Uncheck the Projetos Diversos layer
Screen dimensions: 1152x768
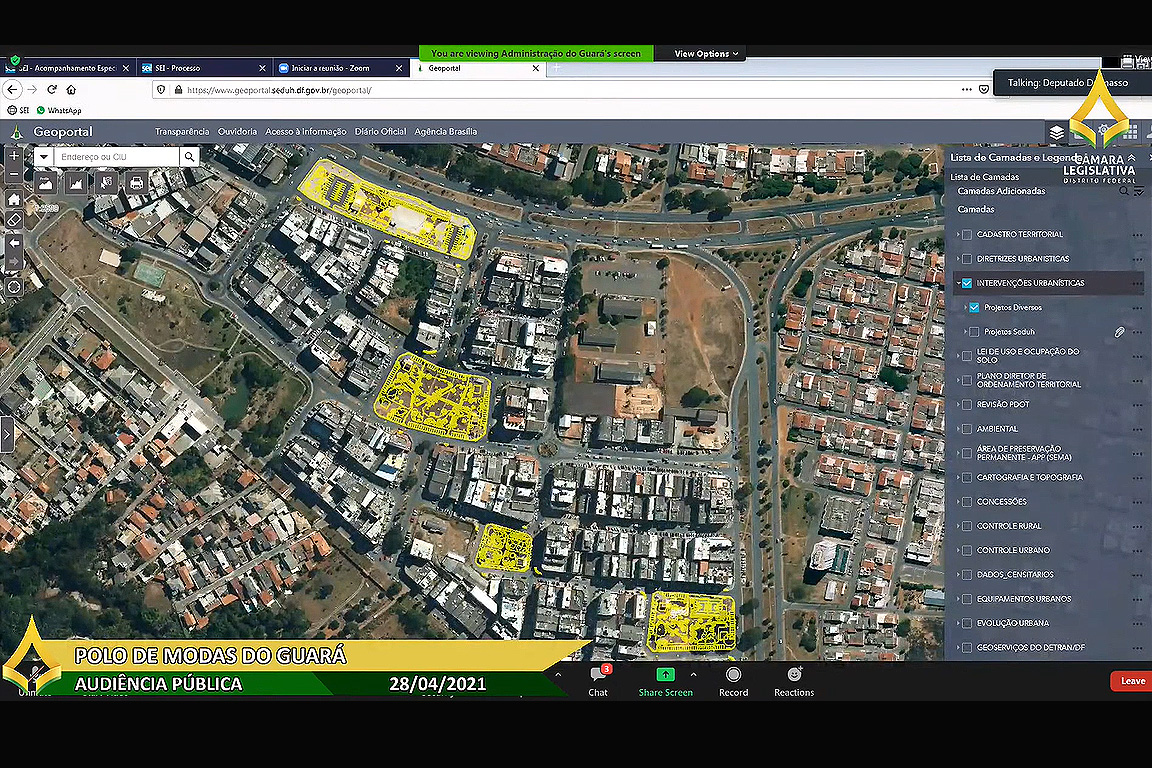[x=975, y=307]
